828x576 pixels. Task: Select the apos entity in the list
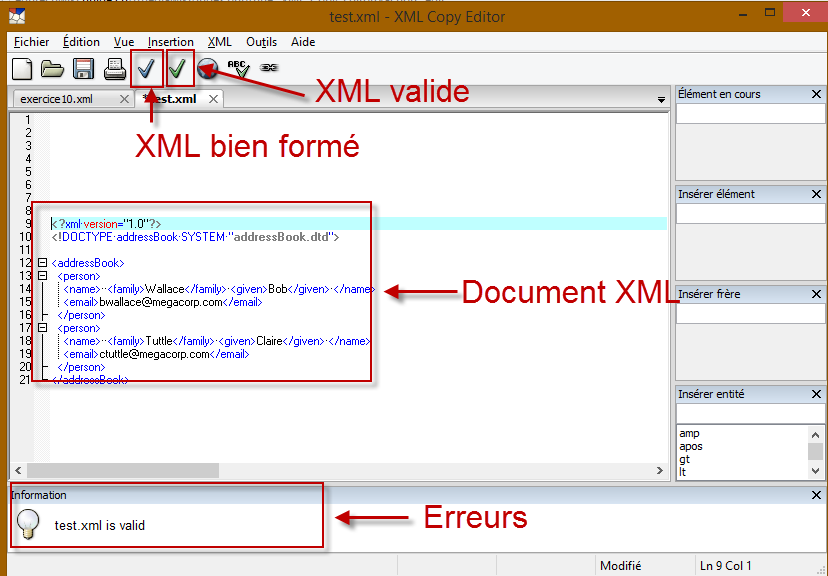(691, 446)
